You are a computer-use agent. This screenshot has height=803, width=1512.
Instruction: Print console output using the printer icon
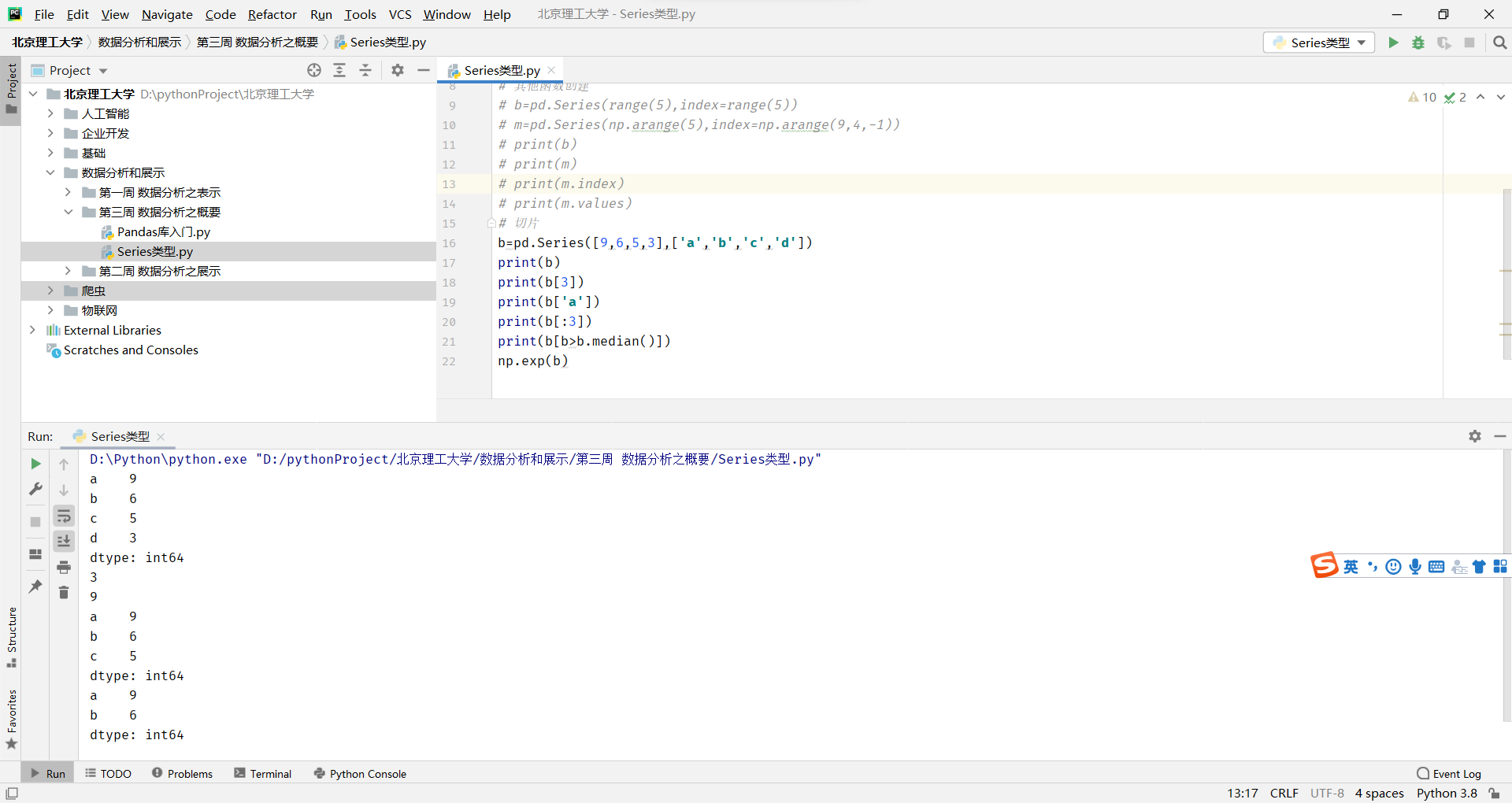coord(64,567)
